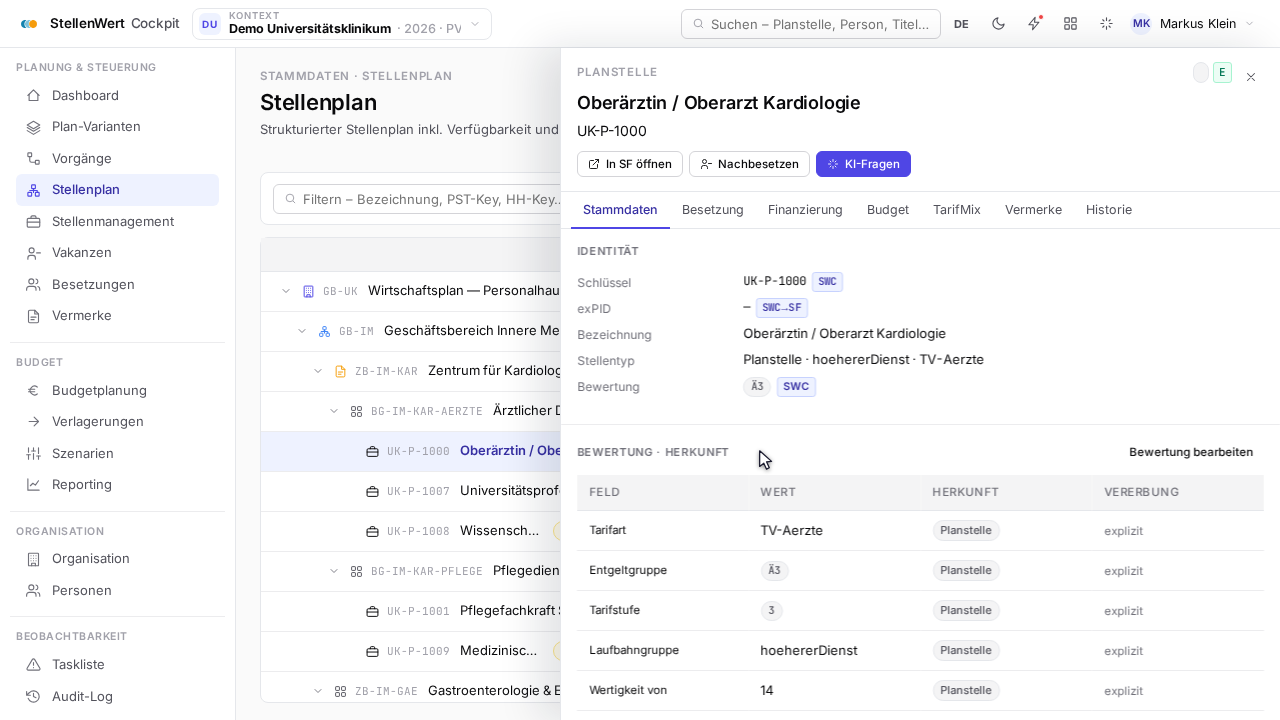The height and width of the screenshot is (720, 1280).
Task: Open the grid apps icon in header
Action: pos(1070,24)
